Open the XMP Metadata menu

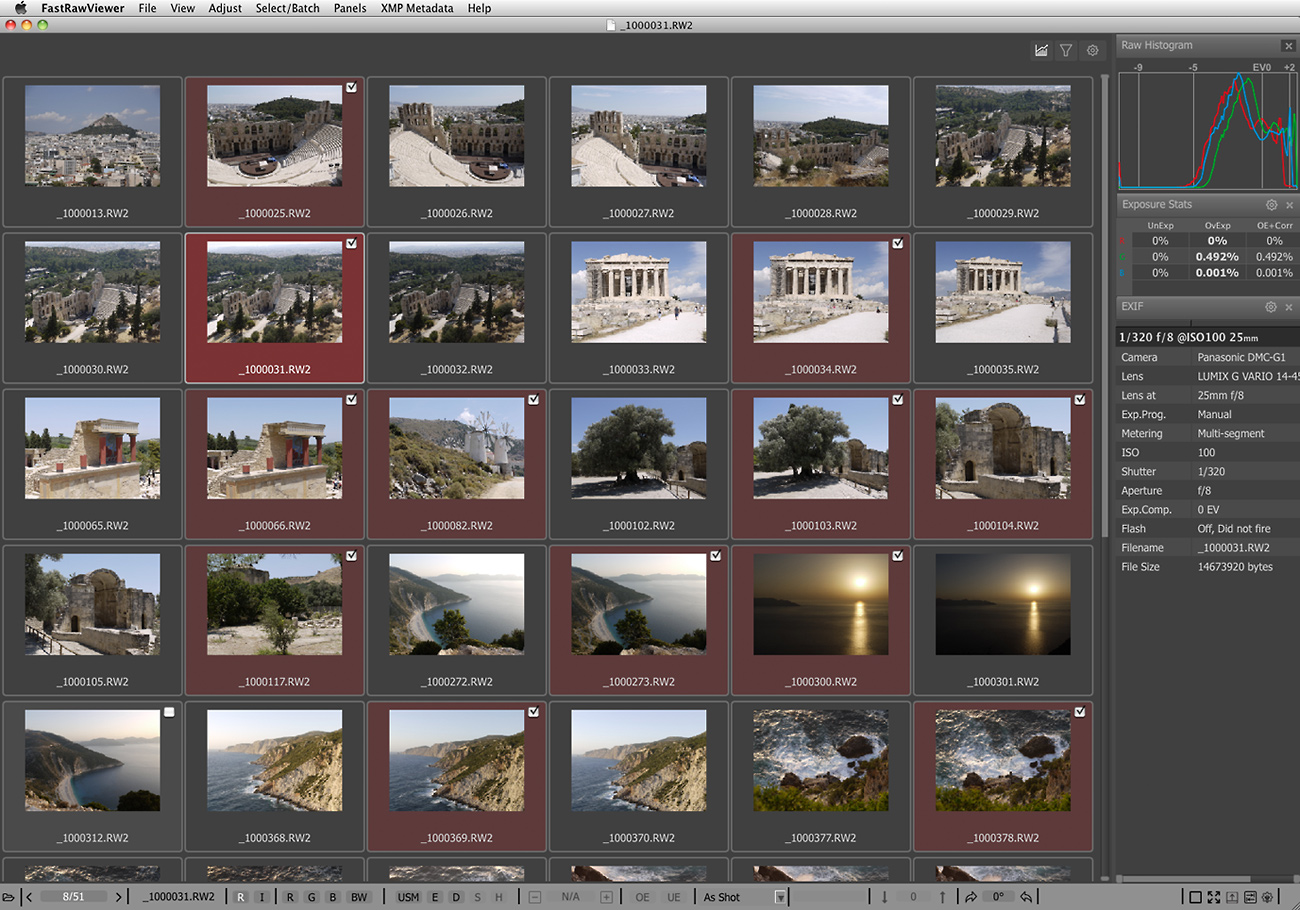[x=416, y=8]
